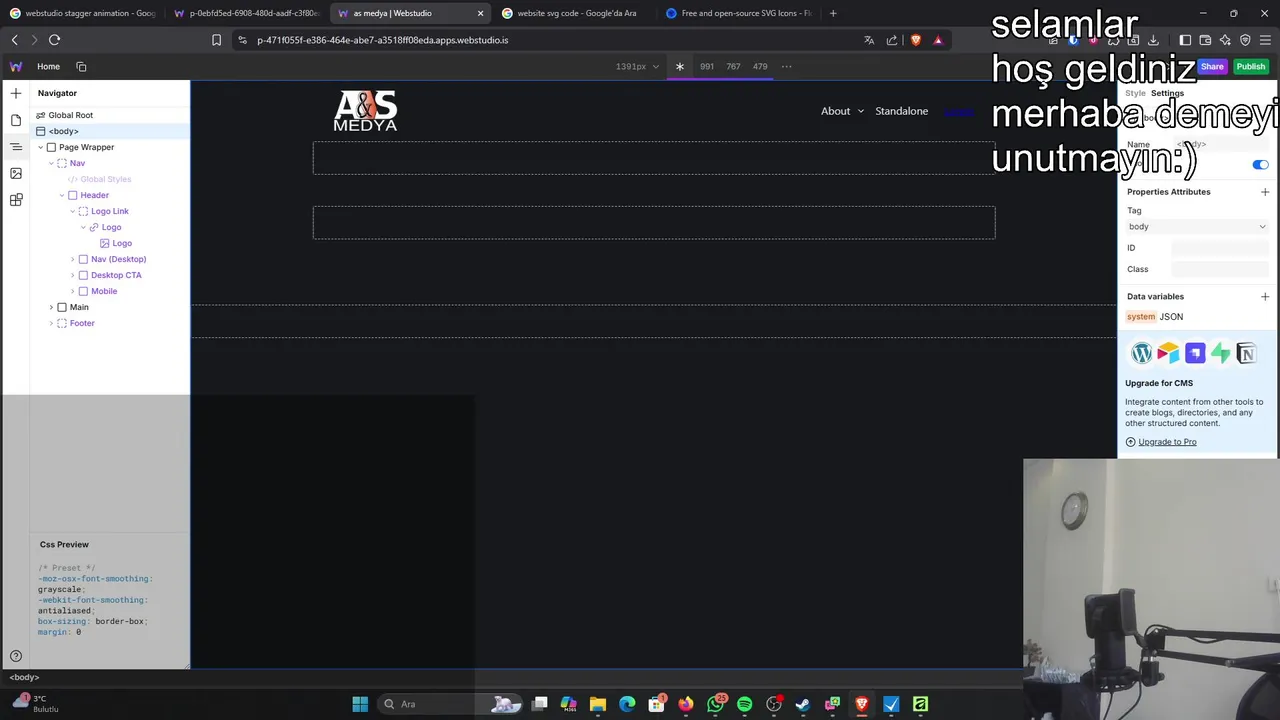Open OBS Studio from taskbar
Image resolution: width=1280 pixels, height=720 pixels.
(774, 704)
